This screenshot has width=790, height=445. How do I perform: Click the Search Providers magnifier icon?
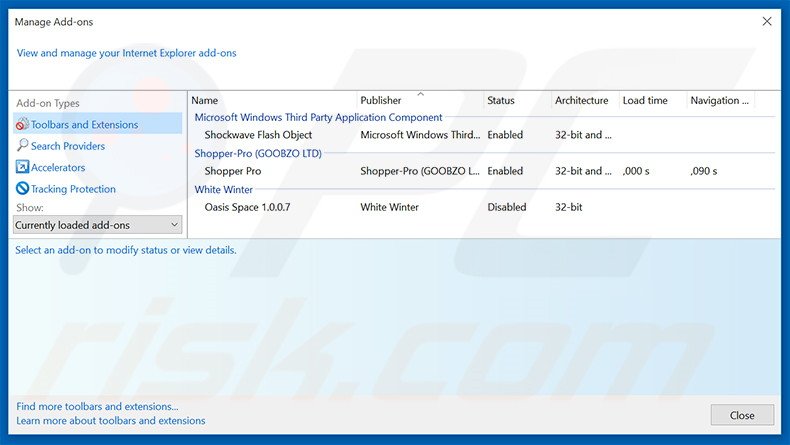pos(22,146)
